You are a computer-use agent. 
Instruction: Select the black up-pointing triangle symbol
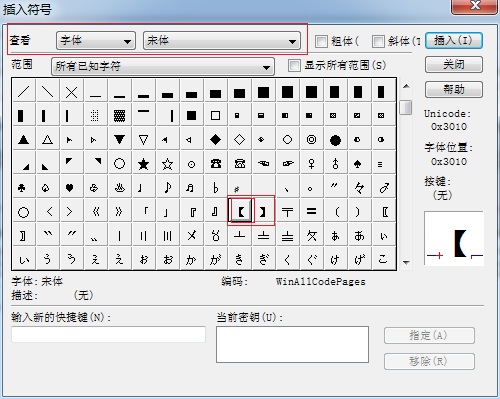point(23,140)
